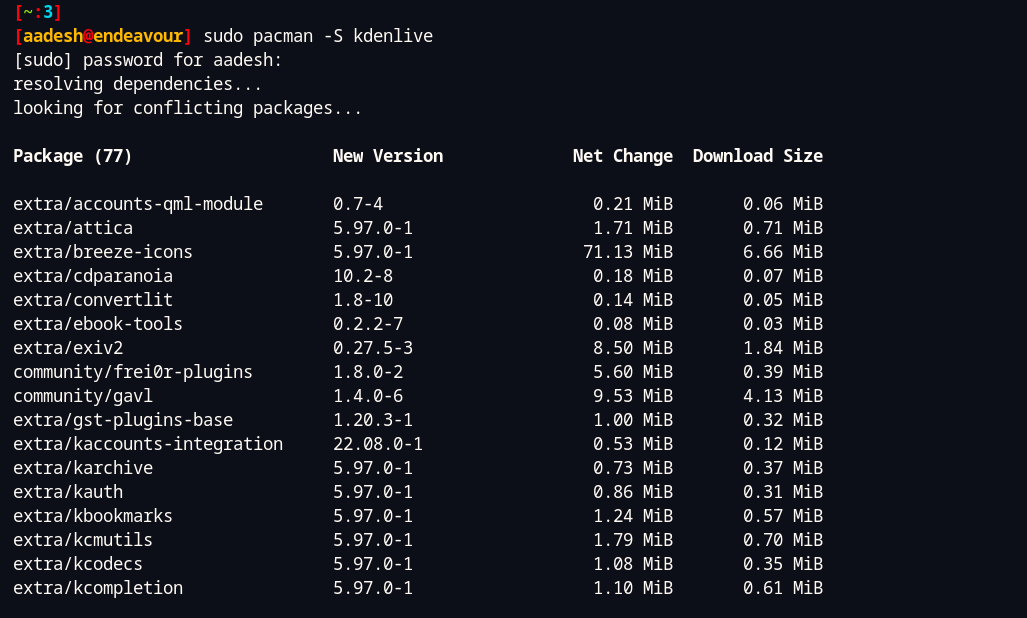This screenshot has width=1027, height=618.
Task: Click the 'New Version' column header
Action: 388,156
